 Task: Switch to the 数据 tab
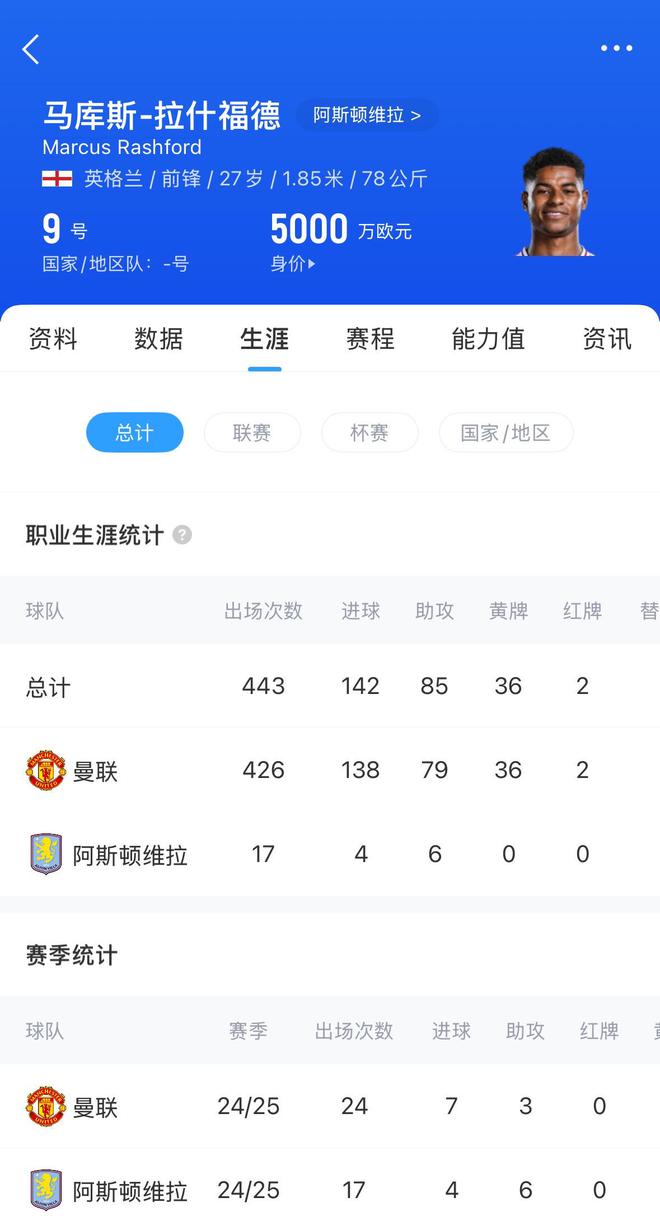[159, 339]
